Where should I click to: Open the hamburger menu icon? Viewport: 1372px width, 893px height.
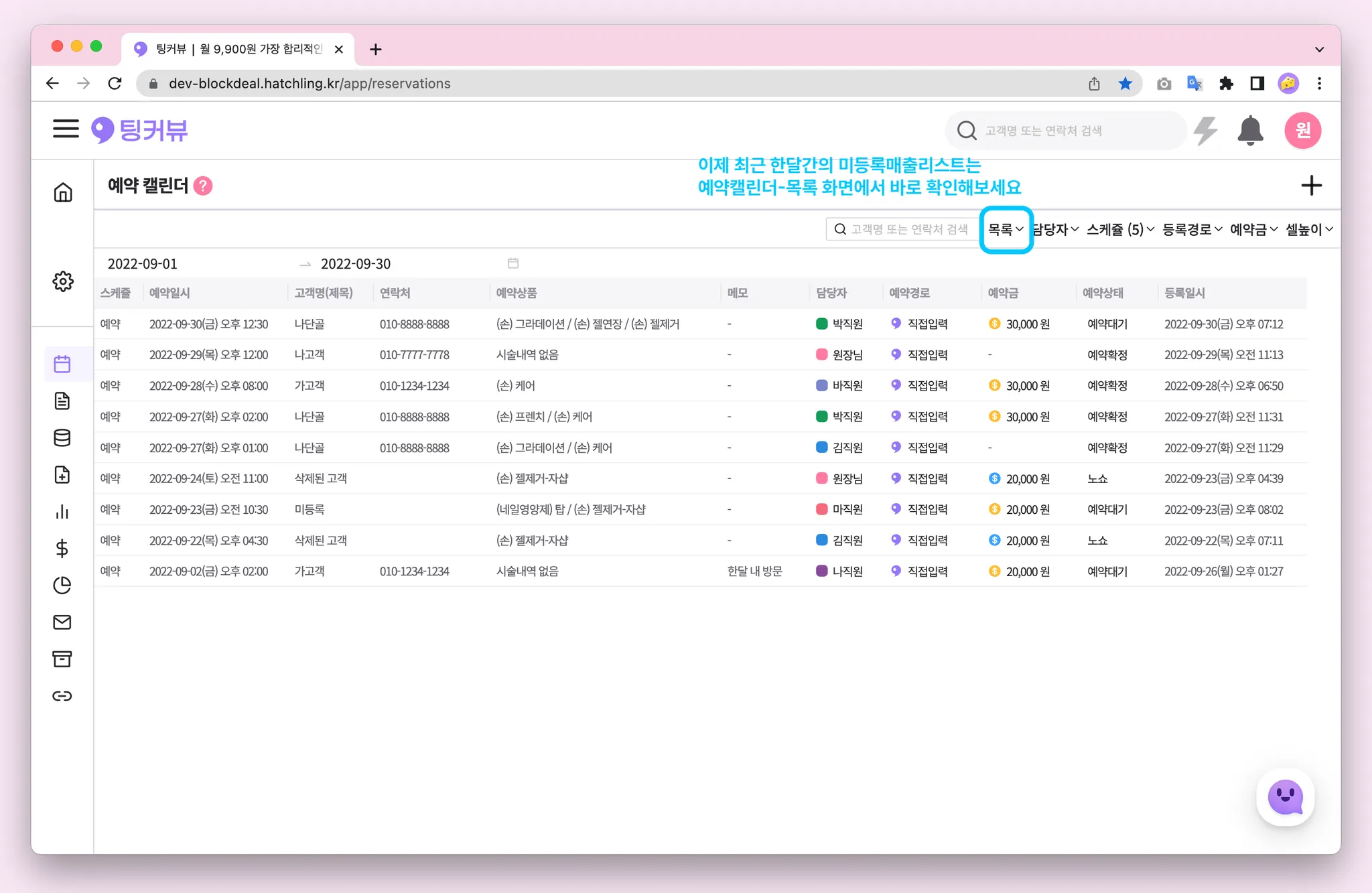pyautogui.click(x=66, y=129)
